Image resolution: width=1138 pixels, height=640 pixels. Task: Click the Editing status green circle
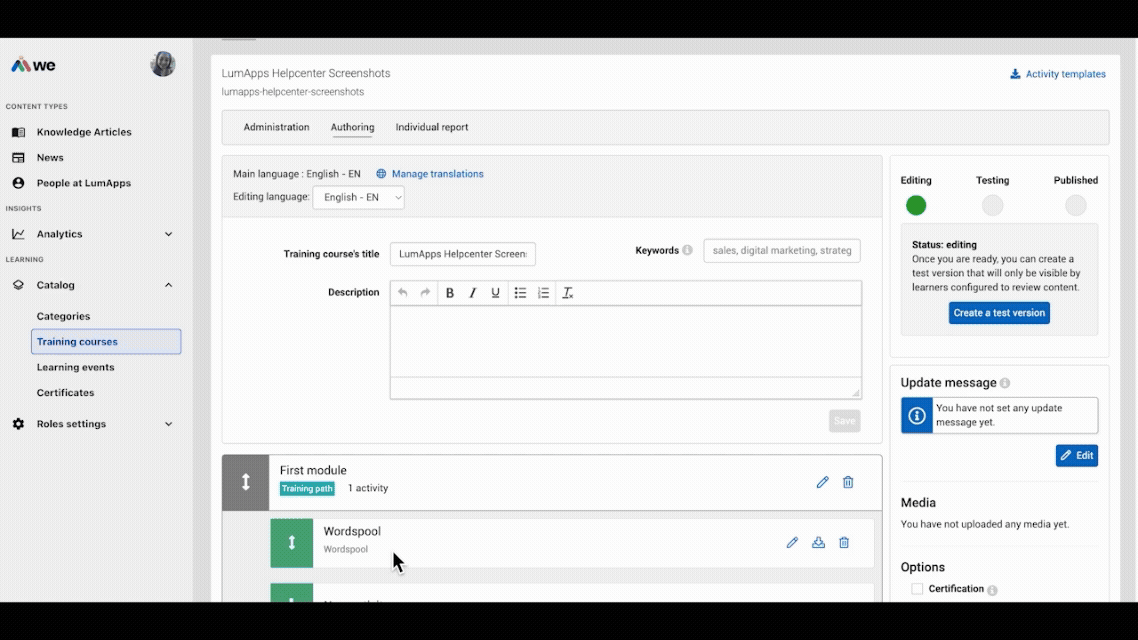[x=916, y=206]
